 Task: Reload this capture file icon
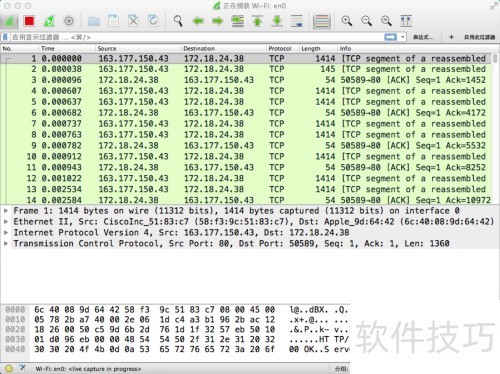[153, 21]
